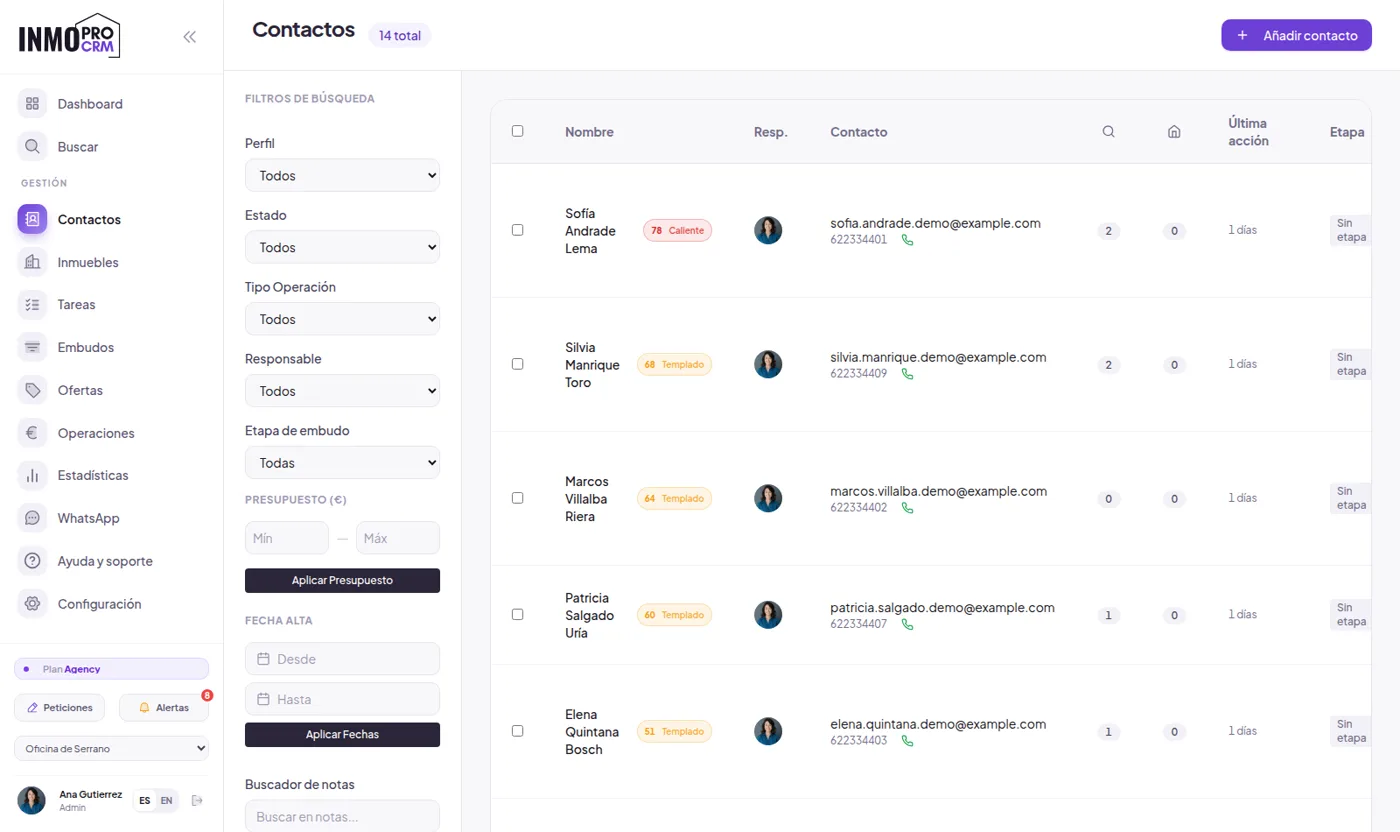The image size is (1400, 832).
Task: Select the Sofía Andrade Lema row checkbox
Action: coord(517,230)
